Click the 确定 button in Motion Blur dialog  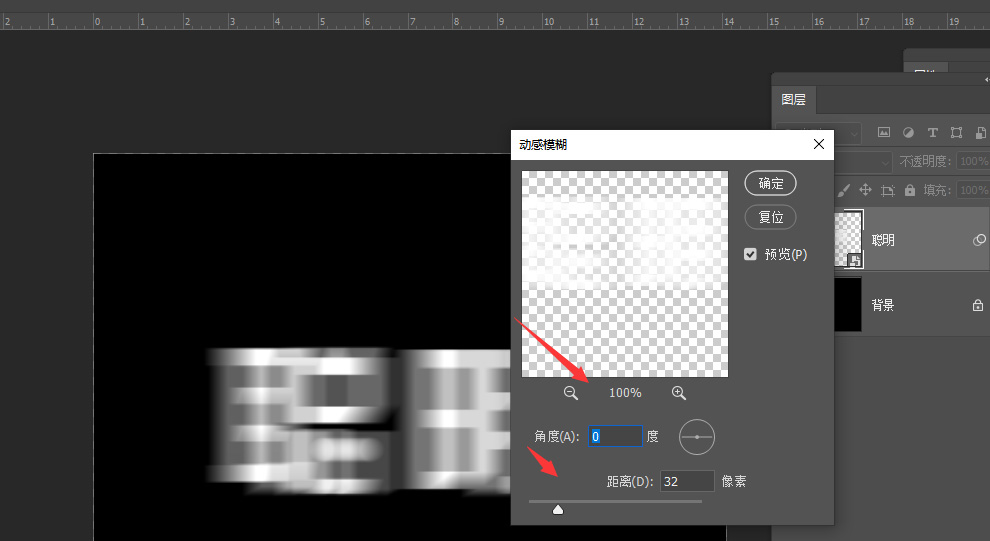[x=770, y=184]
